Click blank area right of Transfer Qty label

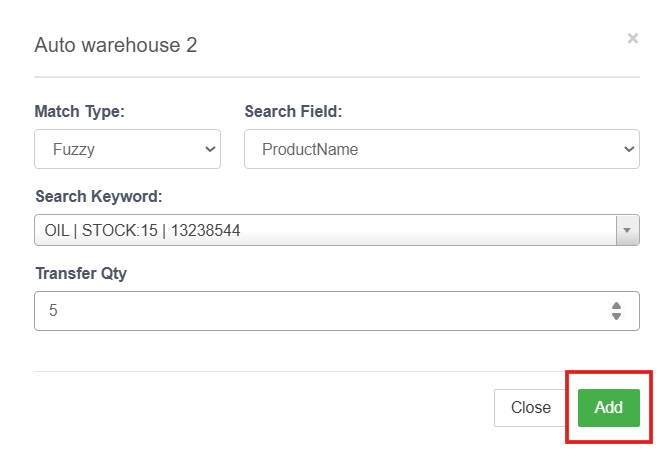pos(380,273)
